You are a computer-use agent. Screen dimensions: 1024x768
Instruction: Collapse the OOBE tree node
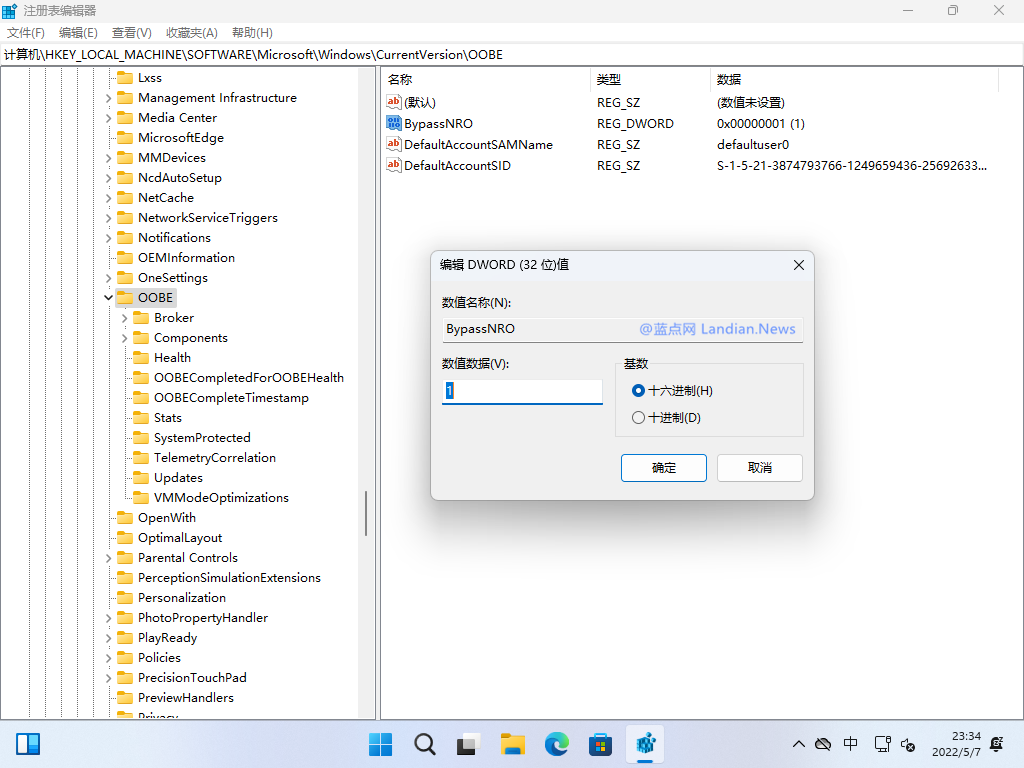point(108,298)
